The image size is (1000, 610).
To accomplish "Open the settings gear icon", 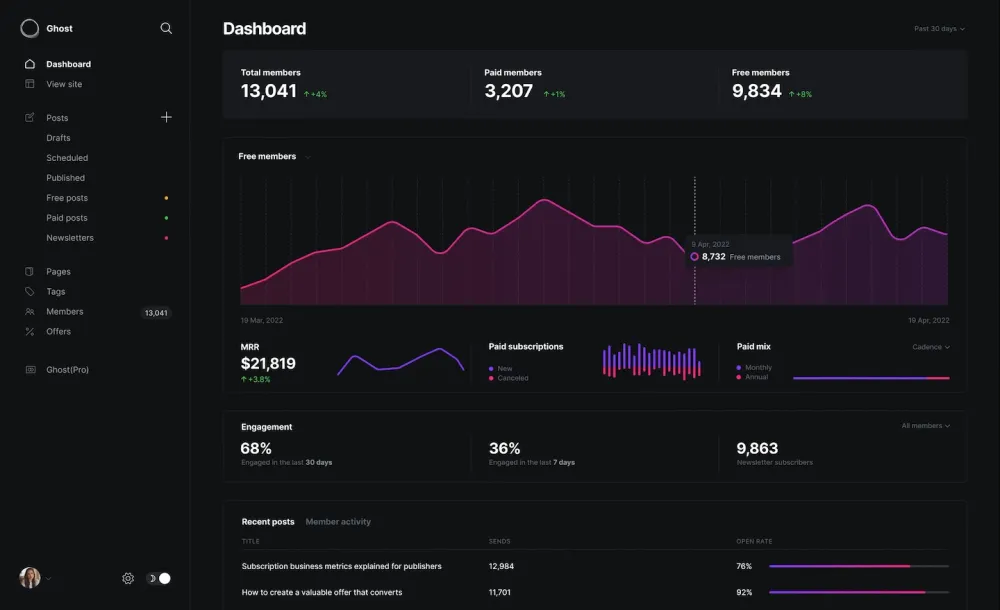I will tap(128, 578).
